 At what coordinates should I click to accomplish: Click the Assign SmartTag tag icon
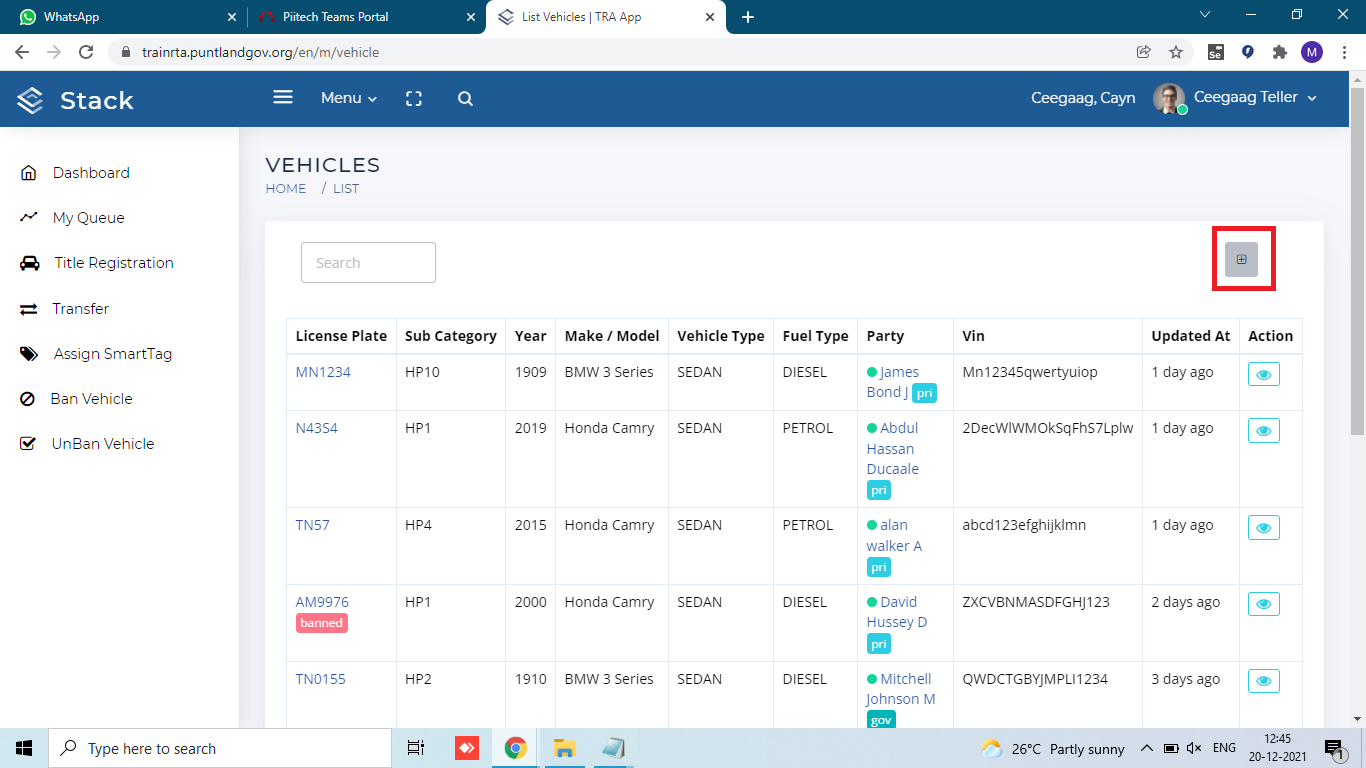pyautogui.click(x=29, y=354)
